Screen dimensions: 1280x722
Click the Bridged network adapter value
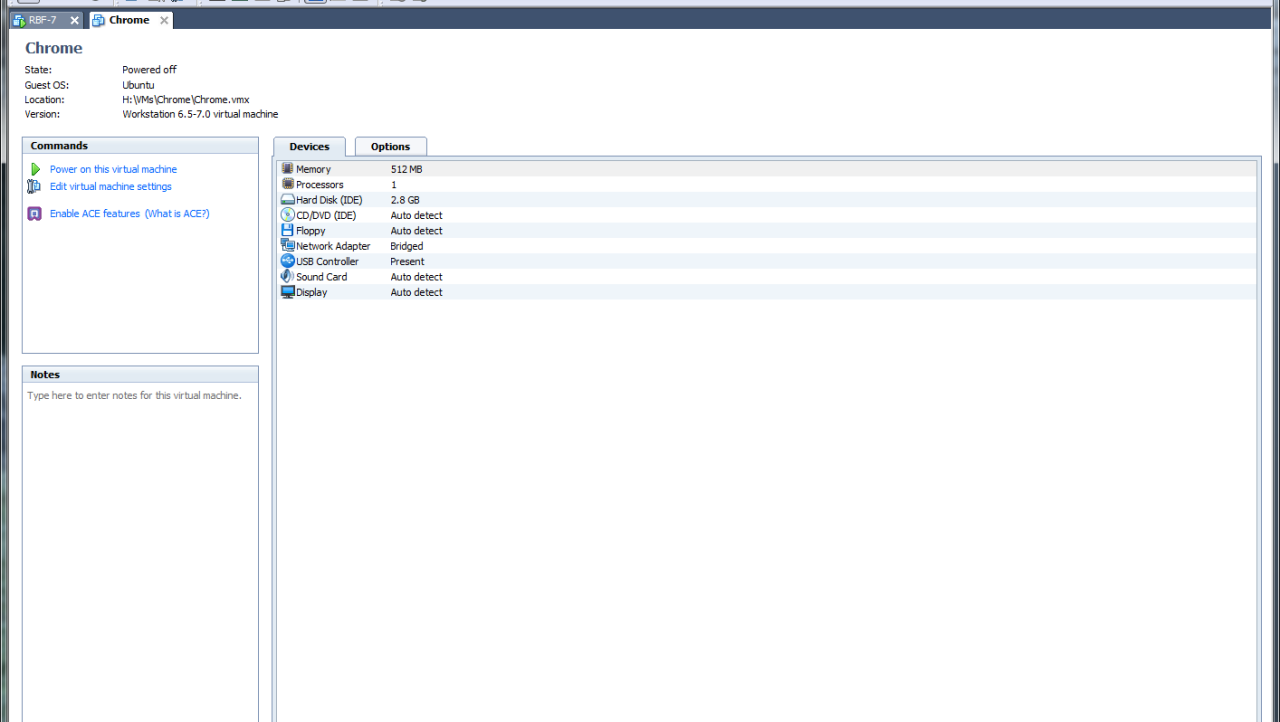tap(406, 246)
